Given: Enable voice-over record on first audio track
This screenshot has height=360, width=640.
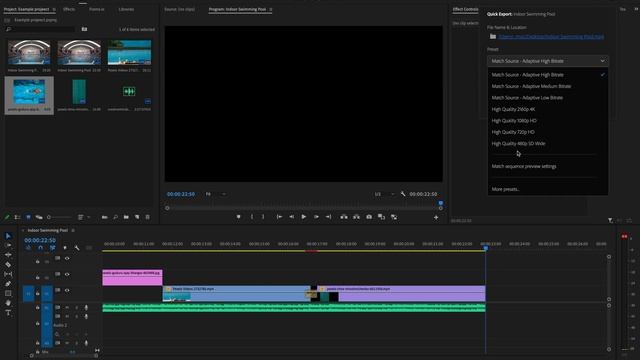Looking at the screenshot, I should [86, 307].
